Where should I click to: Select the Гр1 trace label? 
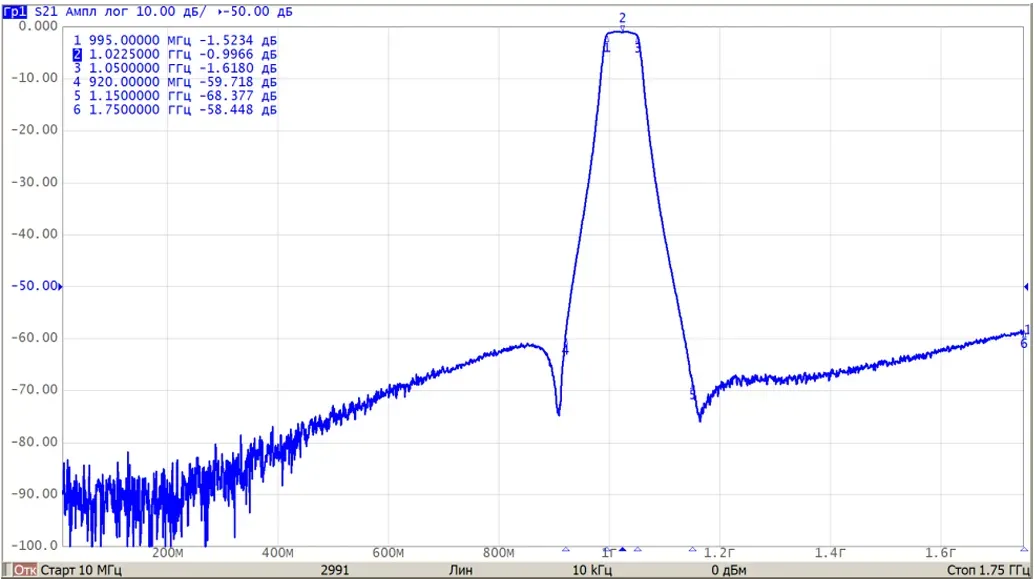pos(15,11)
